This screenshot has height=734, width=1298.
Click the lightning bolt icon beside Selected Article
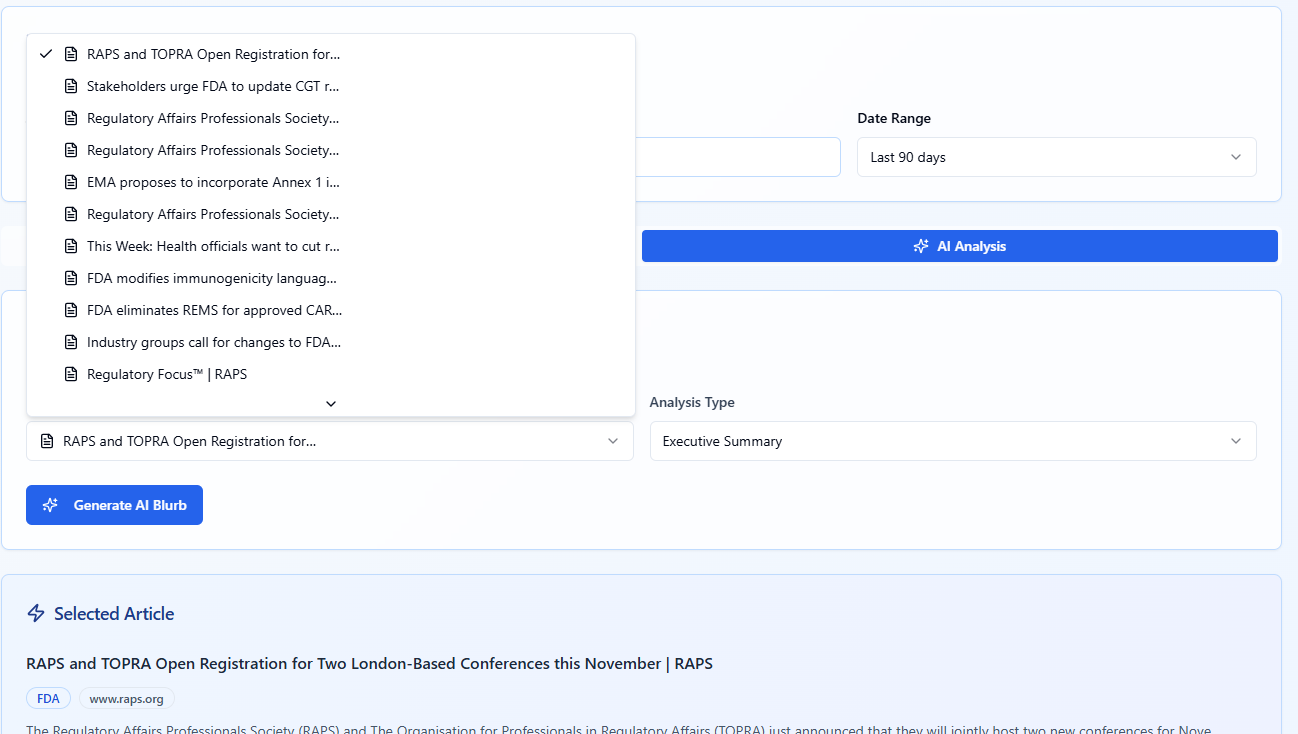(36, 614)
